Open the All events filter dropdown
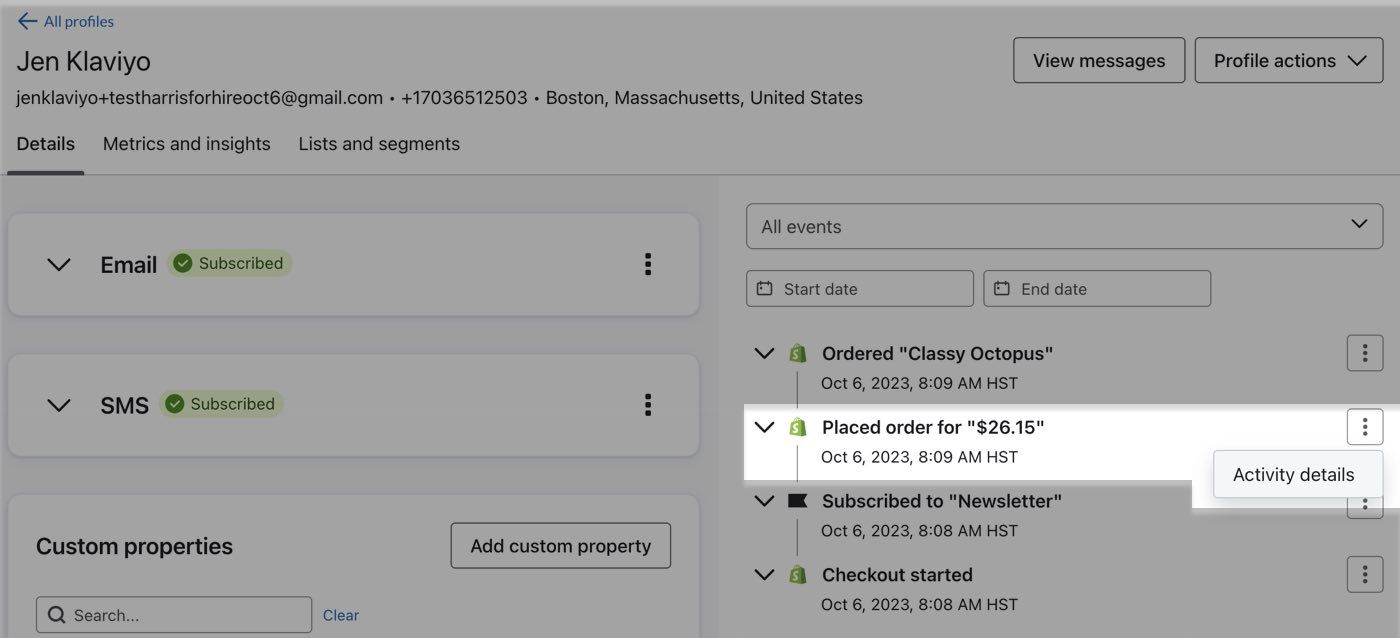This screenshot has height=638, width=1400. click(x=1064, y=226)
